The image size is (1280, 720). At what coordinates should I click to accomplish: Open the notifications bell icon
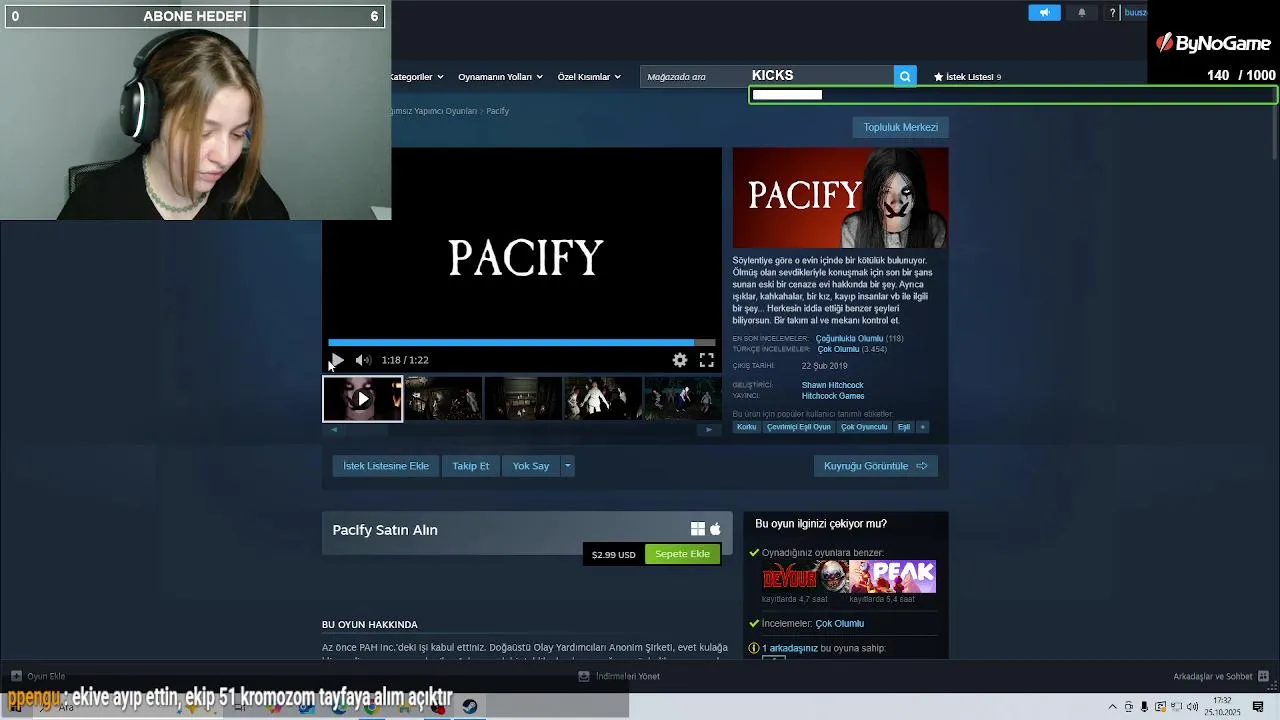point(1081,13)
